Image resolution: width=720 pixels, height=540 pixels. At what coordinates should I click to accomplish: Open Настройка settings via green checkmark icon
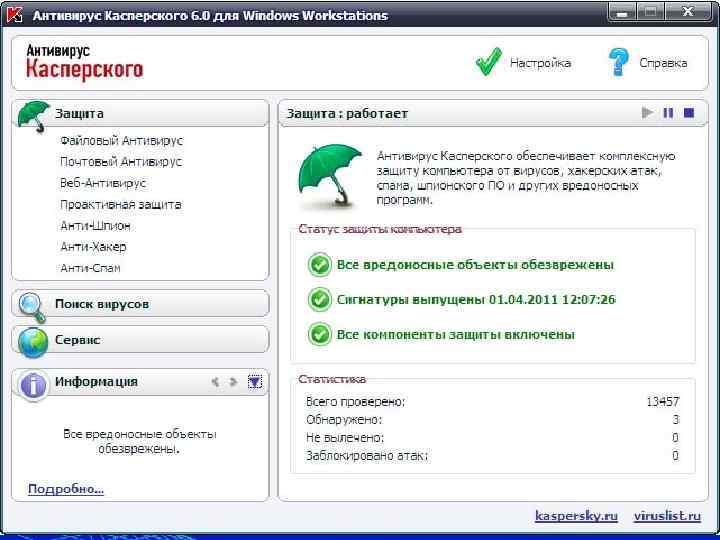click(x=489, y=62)
